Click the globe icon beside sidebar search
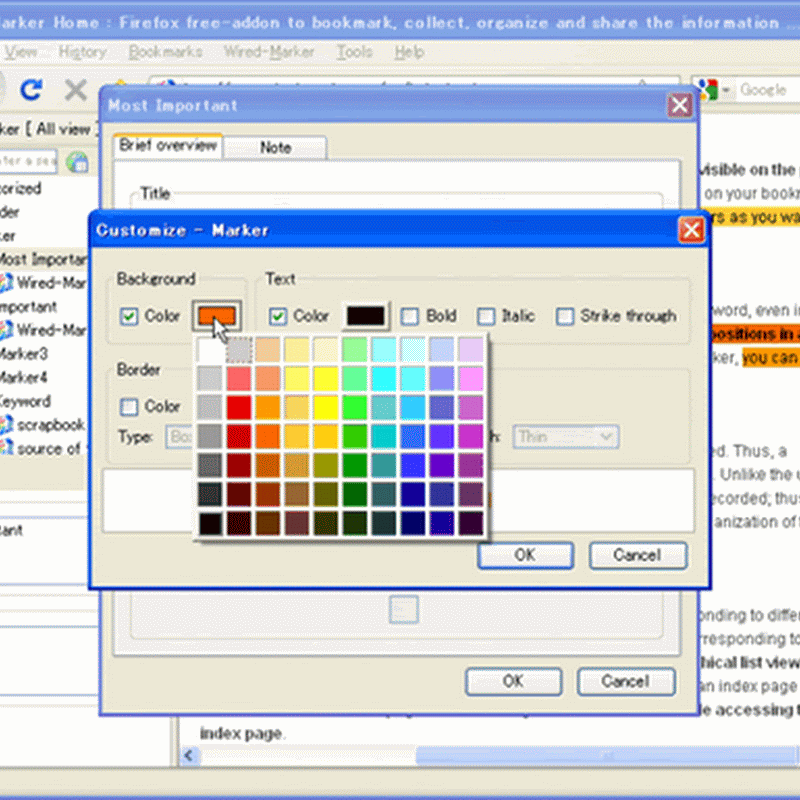800x800 pixels. point(77,161)
